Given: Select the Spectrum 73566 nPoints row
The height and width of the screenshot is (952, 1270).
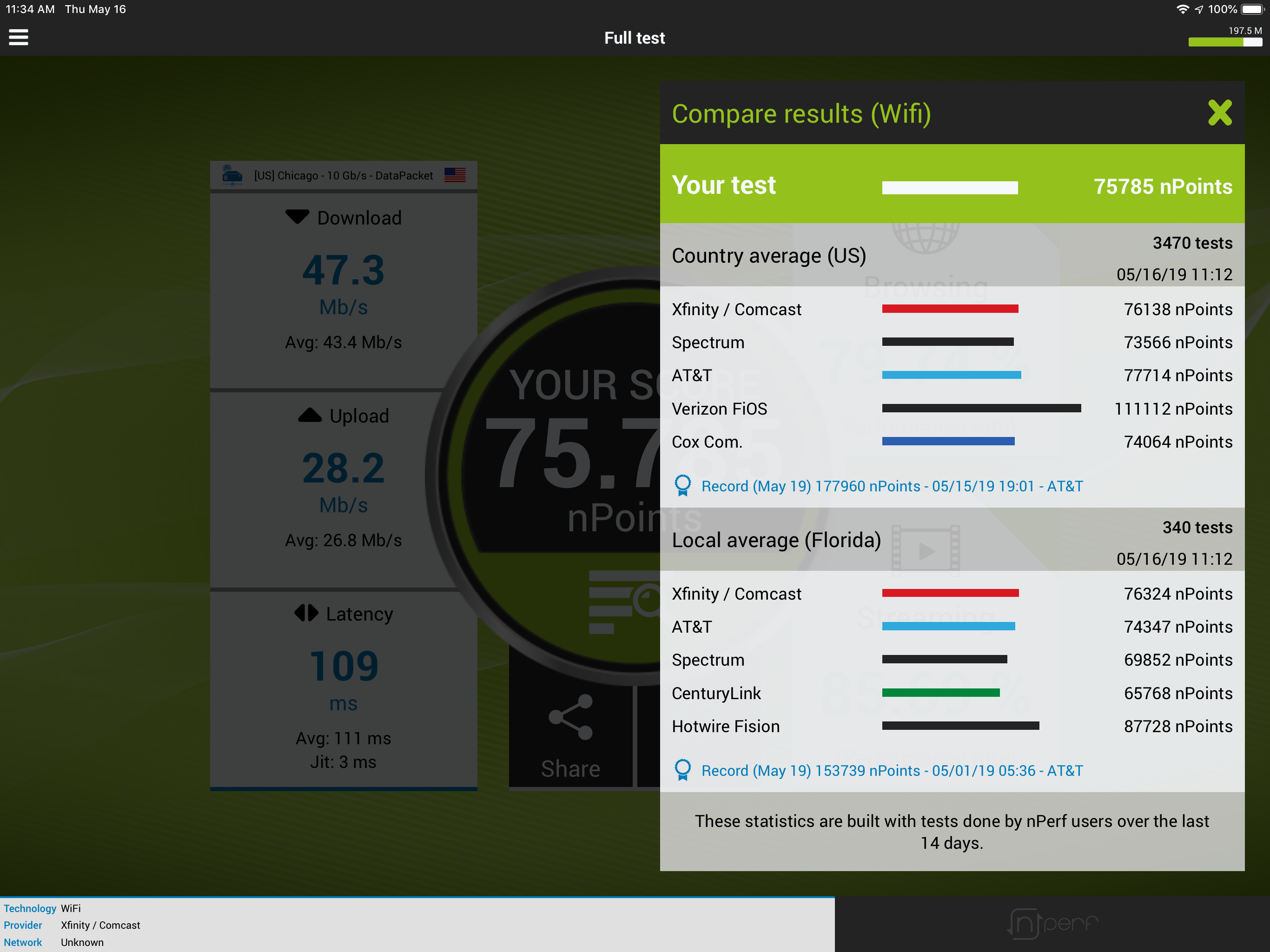Looking at the screenshot, I should pyautogui.click(x=952, y=342).
